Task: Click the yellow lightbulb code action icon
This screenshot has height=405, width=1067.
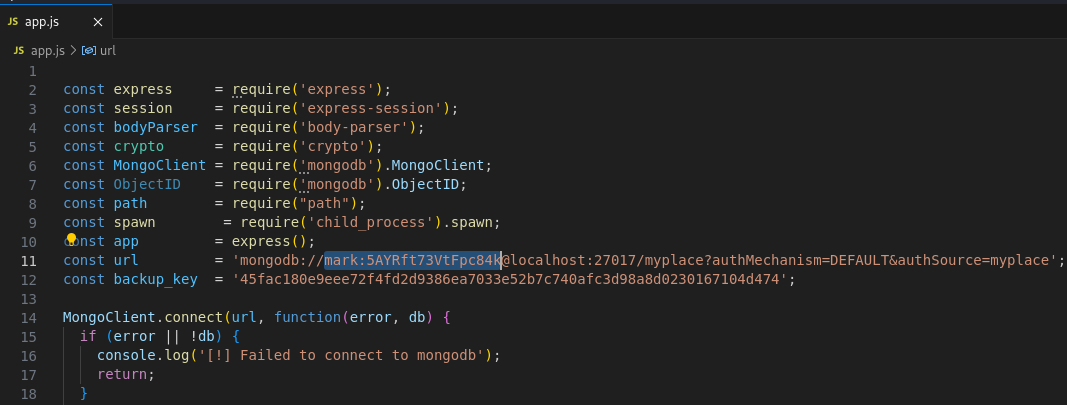Action: [x=72, y=240]
